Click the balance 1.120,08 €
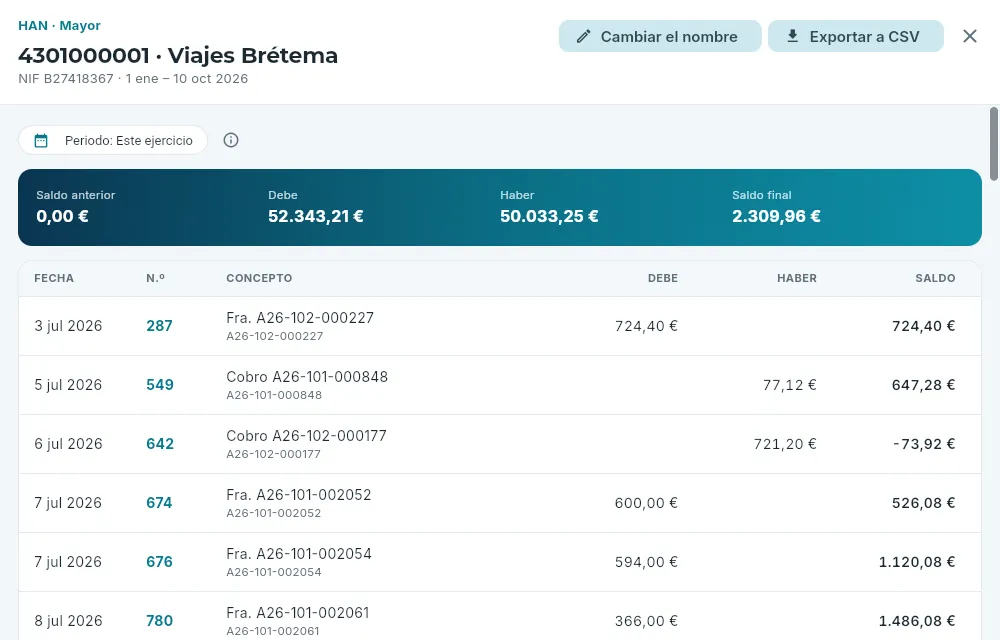The image size is (1000, 640). (917, 562)
